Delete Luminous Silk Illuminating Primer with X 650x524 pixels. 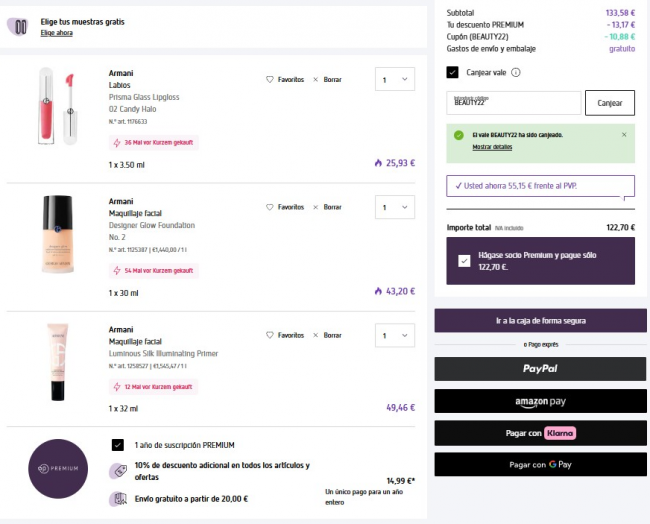pyautogui.click(x=316, y=335)
